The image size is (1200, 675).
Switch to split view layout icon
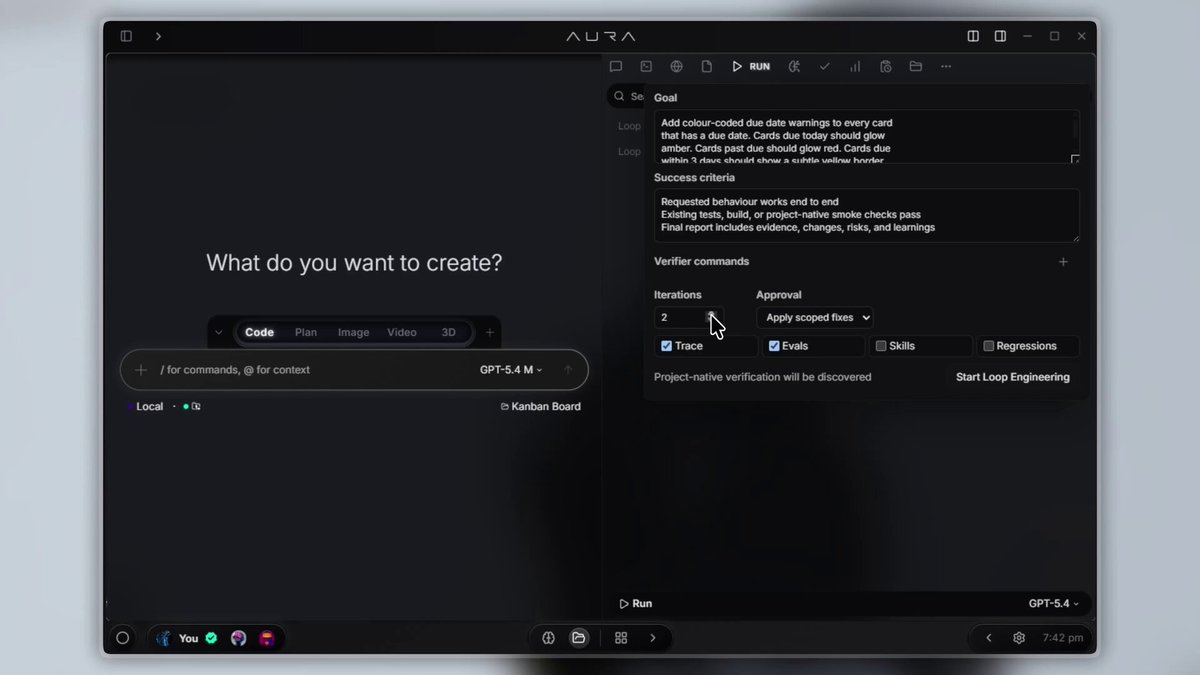tap(973, 36)
